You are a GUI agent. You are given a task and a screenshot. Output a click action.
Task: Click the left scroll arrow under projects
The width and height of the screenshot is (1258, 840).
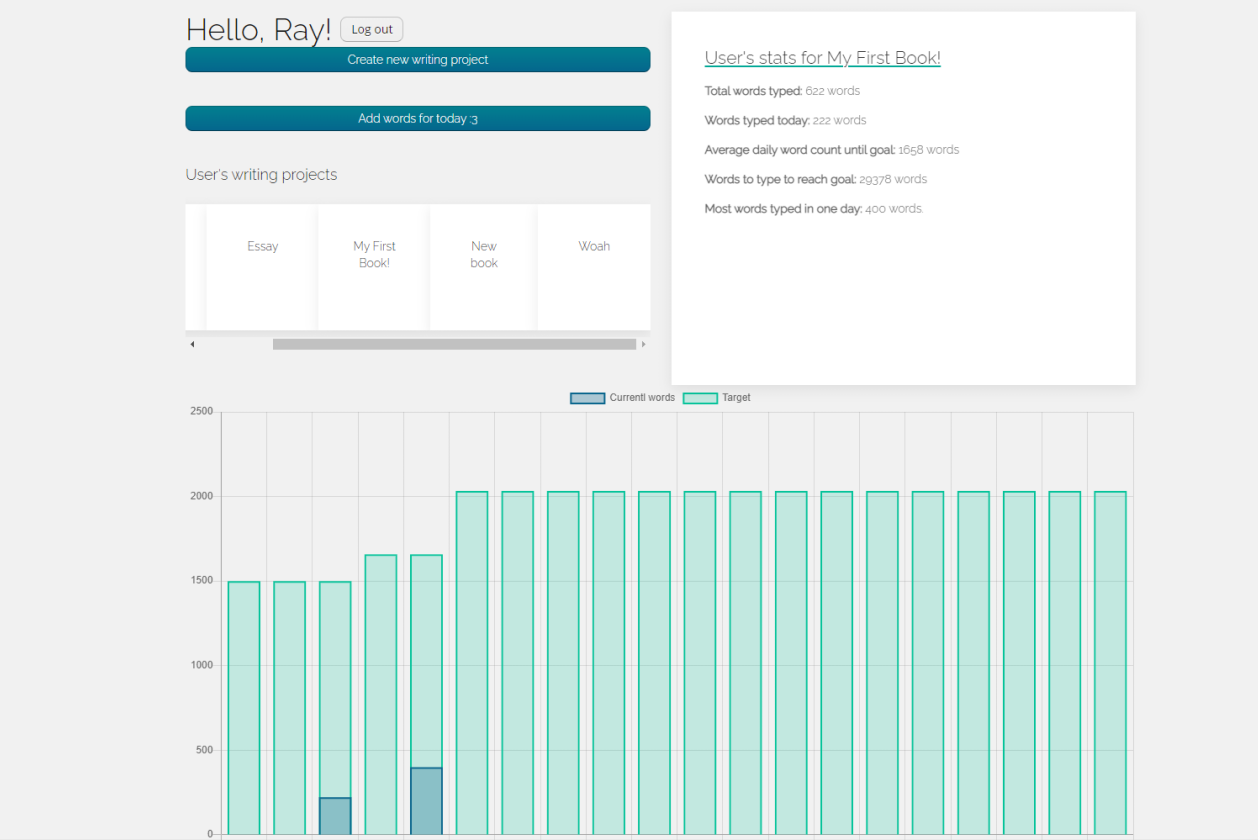(x=192, y=344)
